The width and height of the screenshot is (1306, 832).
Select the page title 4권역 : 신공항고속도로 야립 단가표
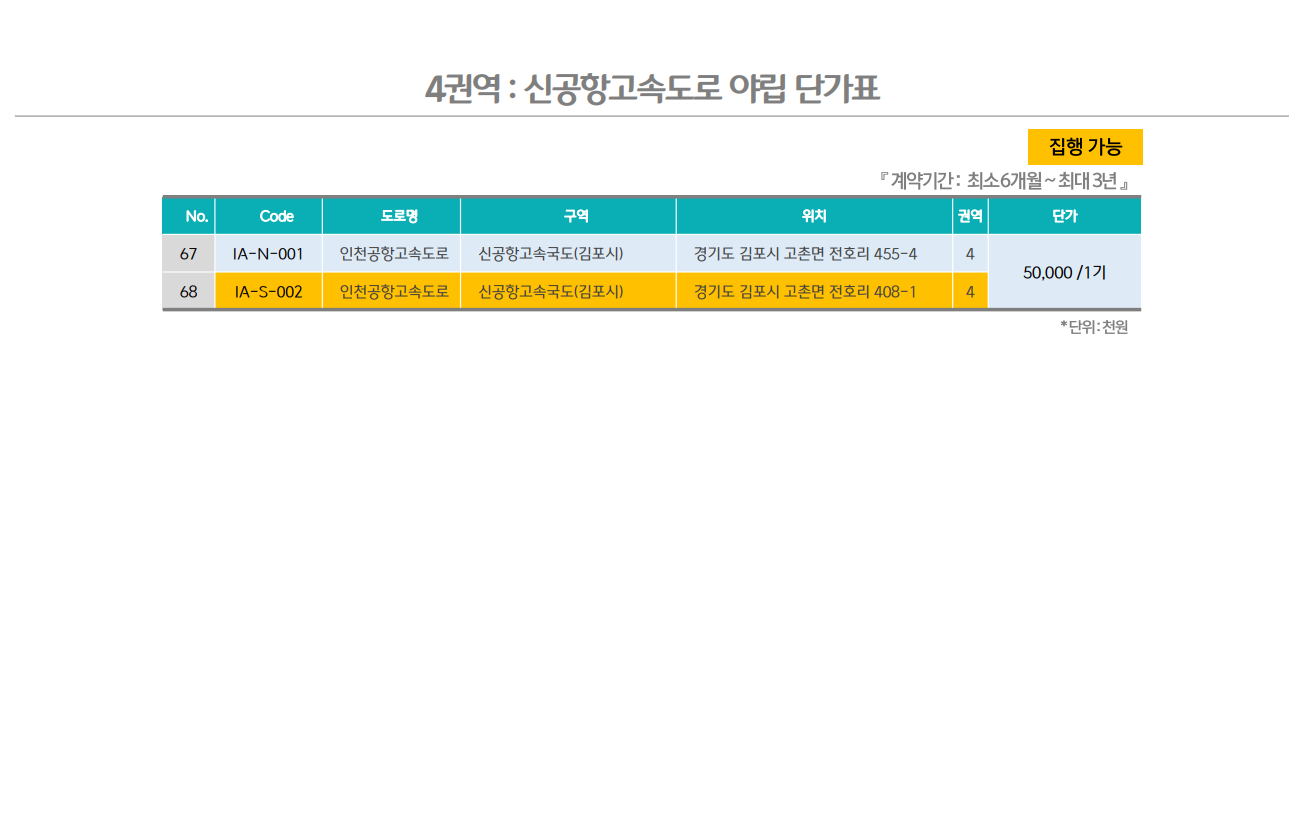click(x=652, y=89)
